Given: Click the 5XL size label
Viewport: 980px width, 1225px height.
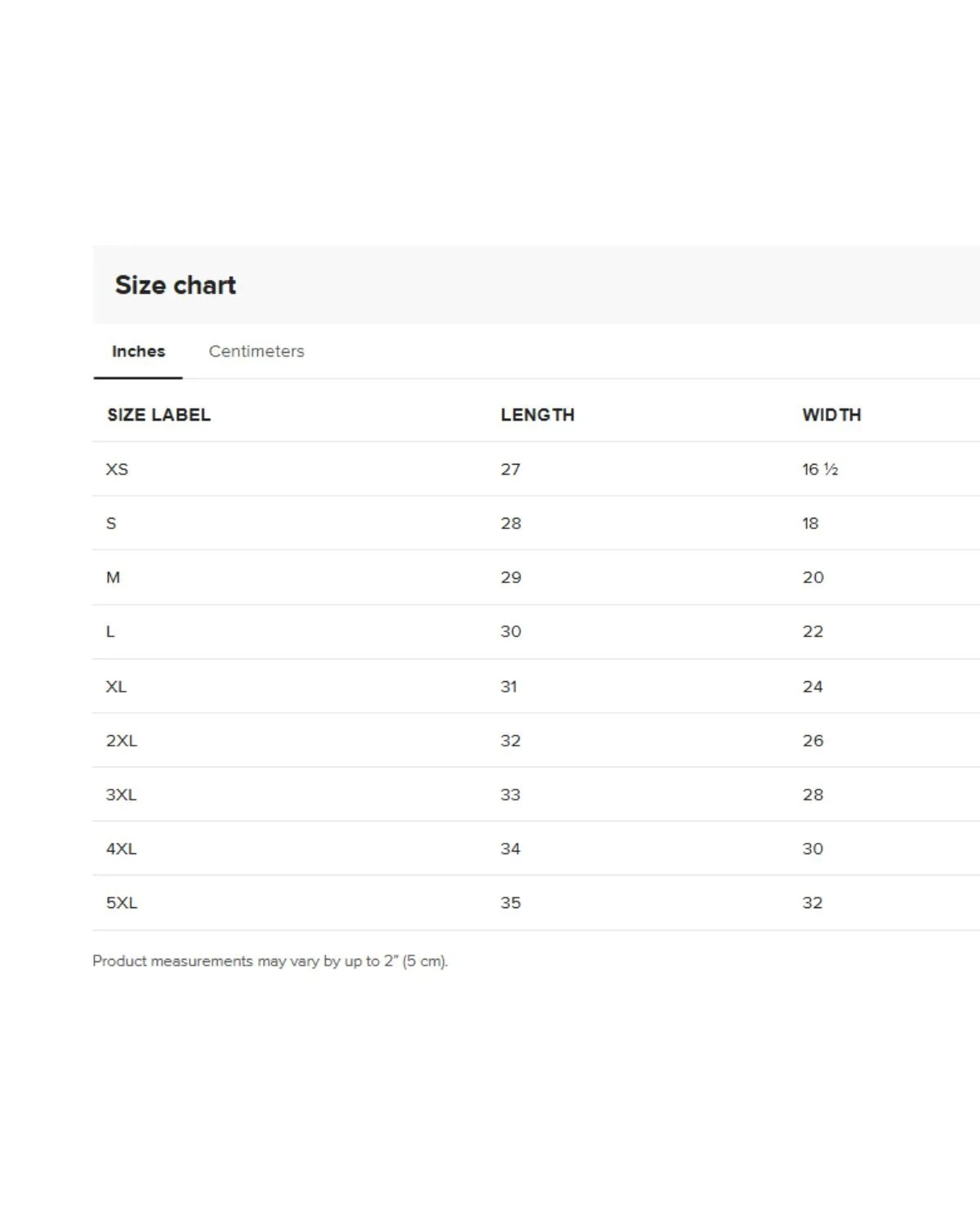Looking at the screenshot, I should [x=121, y=902].
